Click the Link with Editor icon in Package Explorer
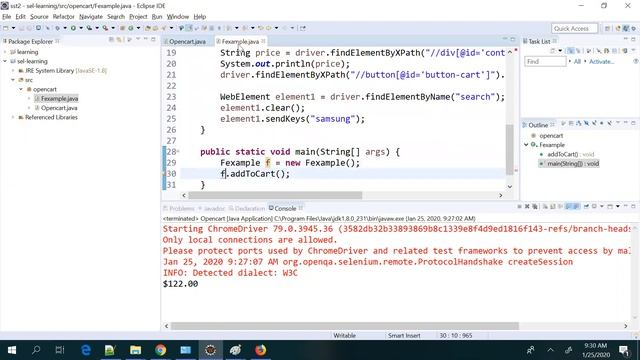Image resolution: width=640 pixels, height=360 pixels. (119, 40)
